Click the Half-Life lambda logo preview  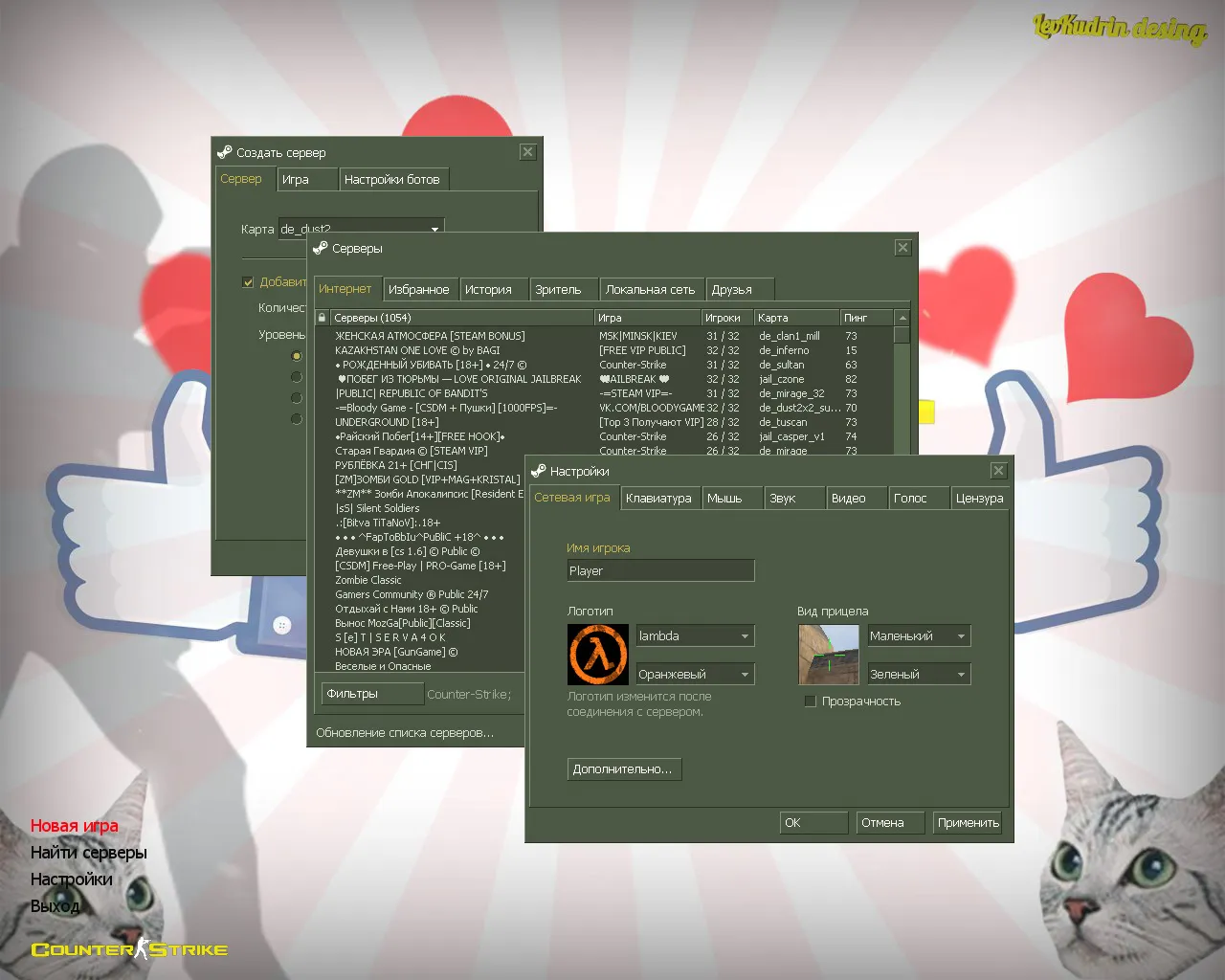597,654
